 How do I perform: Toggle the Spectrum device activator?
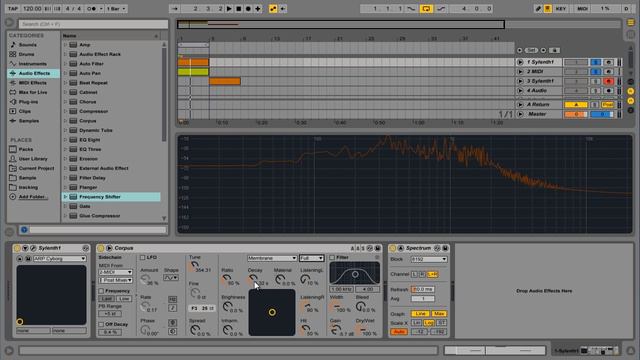click(393, 248)
